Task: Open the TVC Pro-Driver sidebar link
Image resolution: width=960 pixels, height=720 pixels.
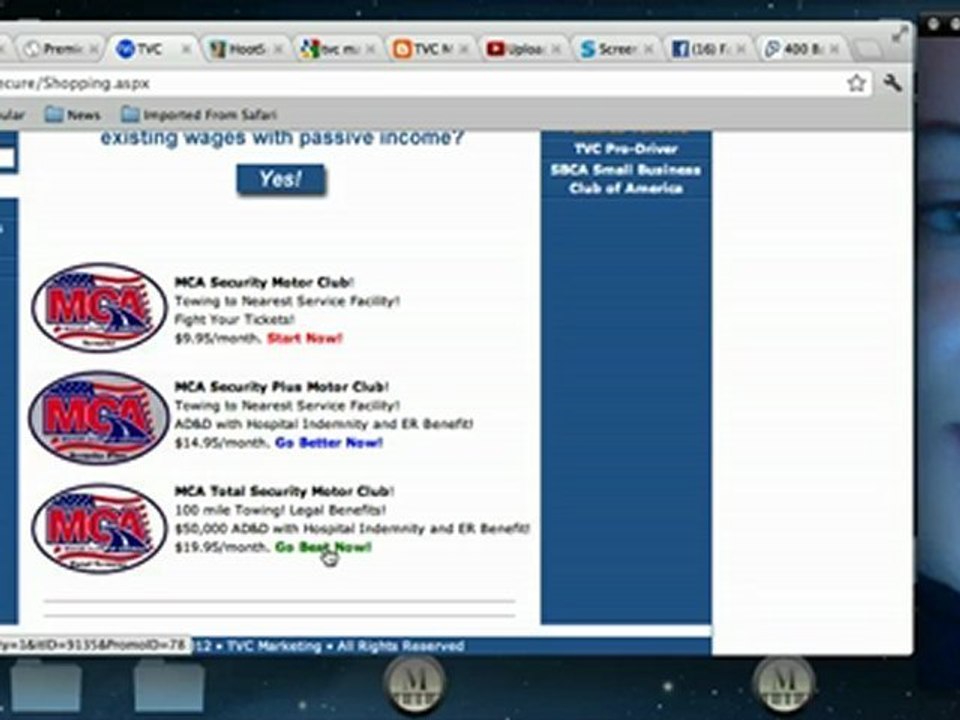Action: click(626, 149)
